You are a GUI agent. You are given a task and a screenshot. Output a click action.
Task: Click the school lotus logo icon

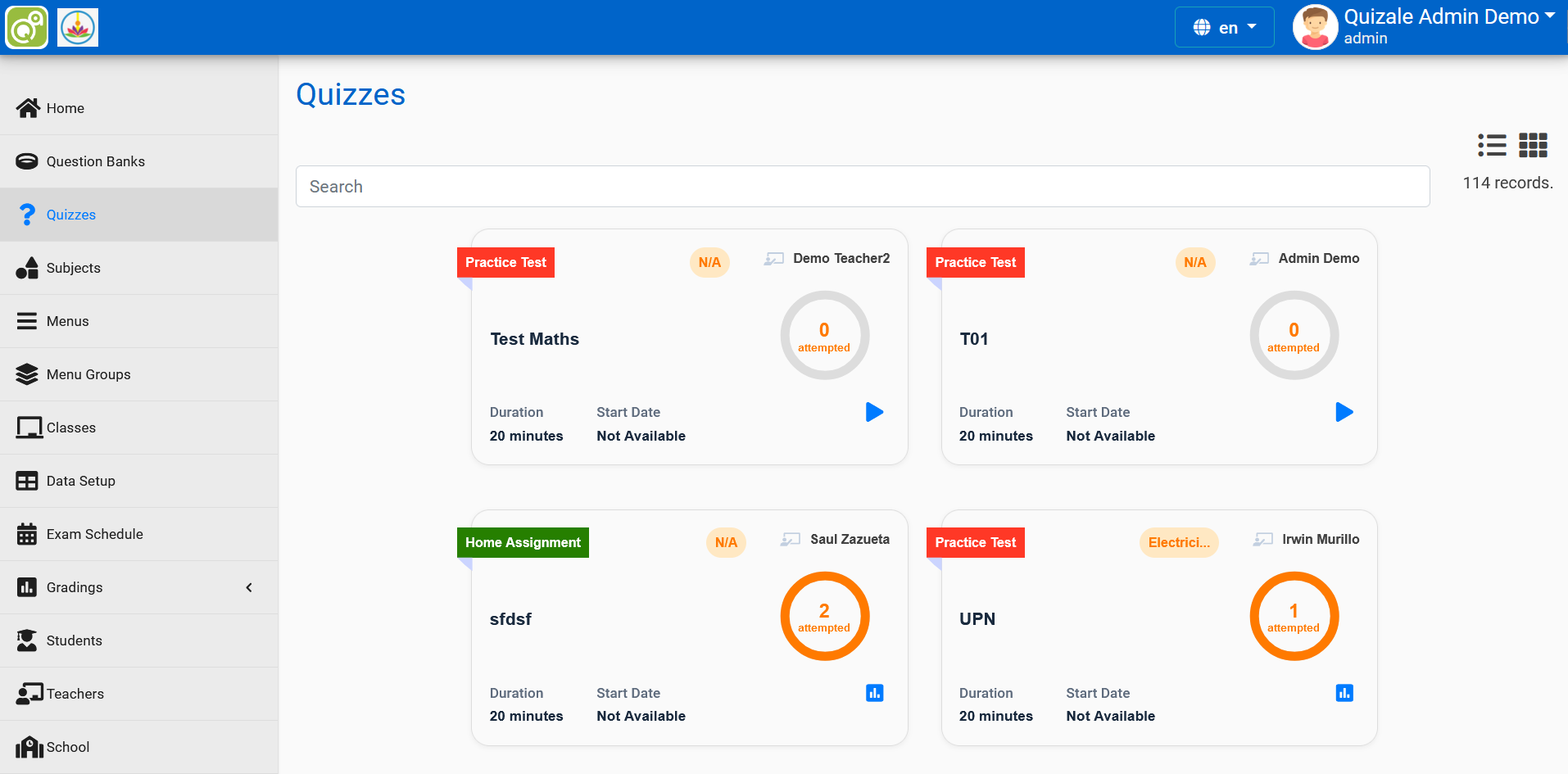[78, 28]
